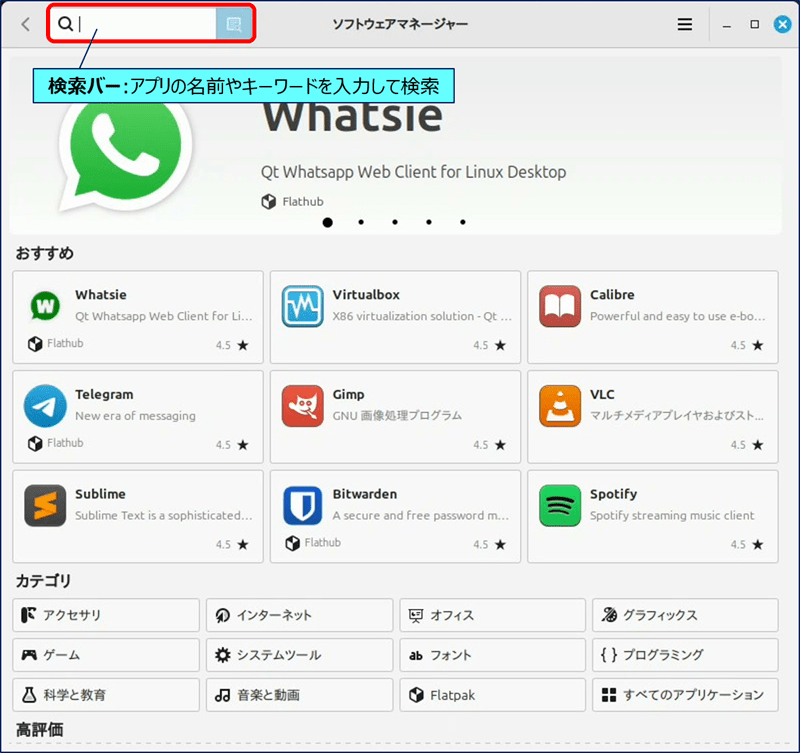Browse the 音楽と動画 category
The width and height of the screenshot is (800, 753).
pyautogui.click(x=299, y=695)
